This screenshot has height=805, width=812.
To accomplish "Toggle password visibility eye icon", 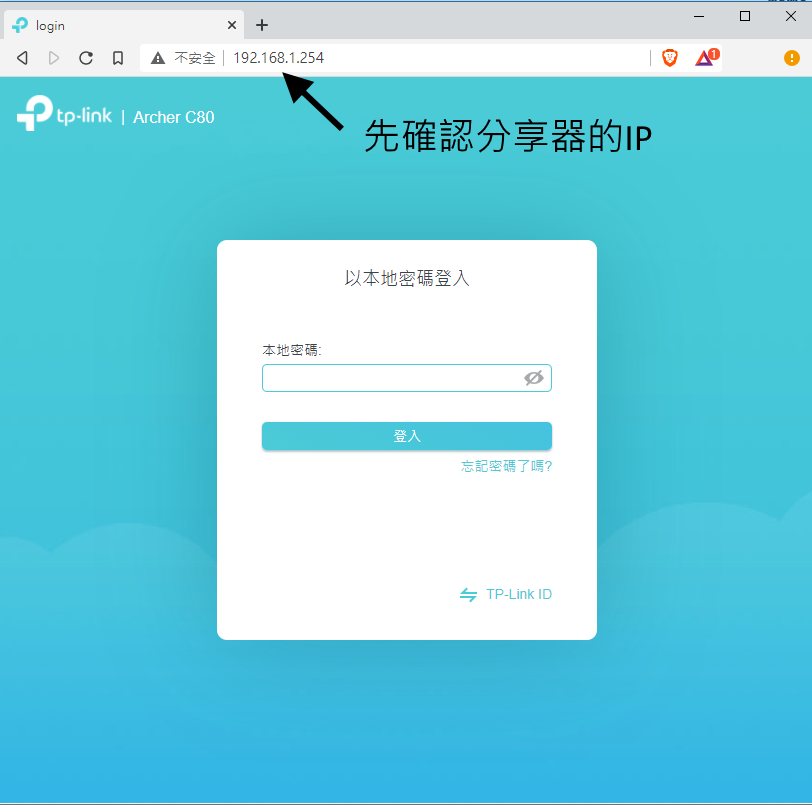I will 533,378.
